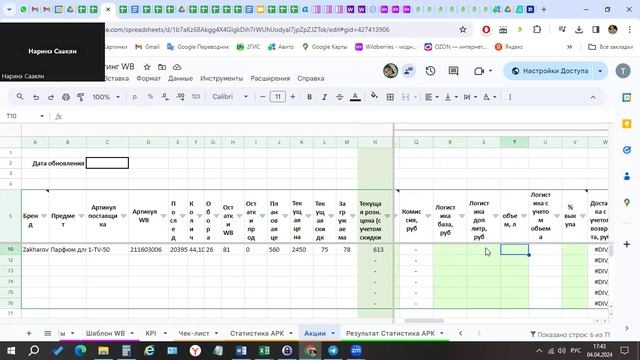This screenshot has height=360, width=640.
Task: Toggle bold formatting
Action: pyautogui.click(x=309, y=97)
